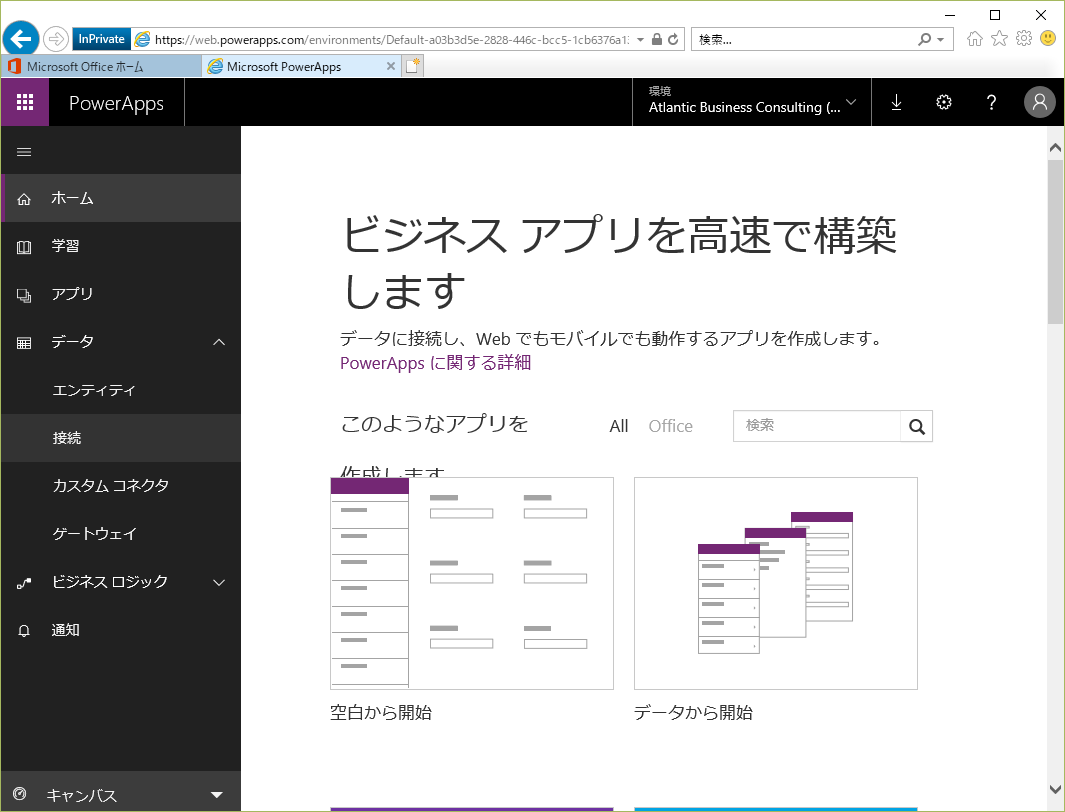This screenshot has height=812, width=1065.
Task: Select エンティティ under データ
Action: [x=121, y=390]
